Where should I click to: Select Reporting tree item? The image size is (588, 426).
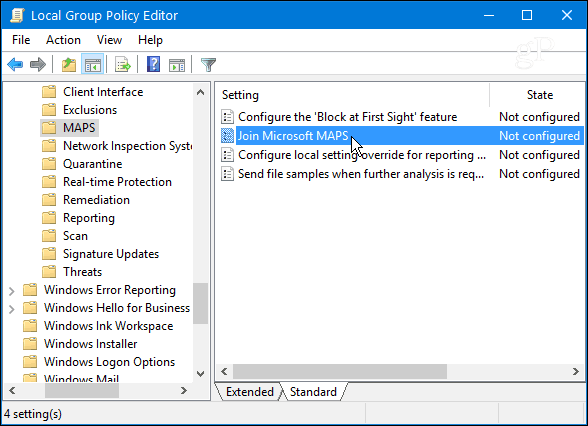[89, 218]
